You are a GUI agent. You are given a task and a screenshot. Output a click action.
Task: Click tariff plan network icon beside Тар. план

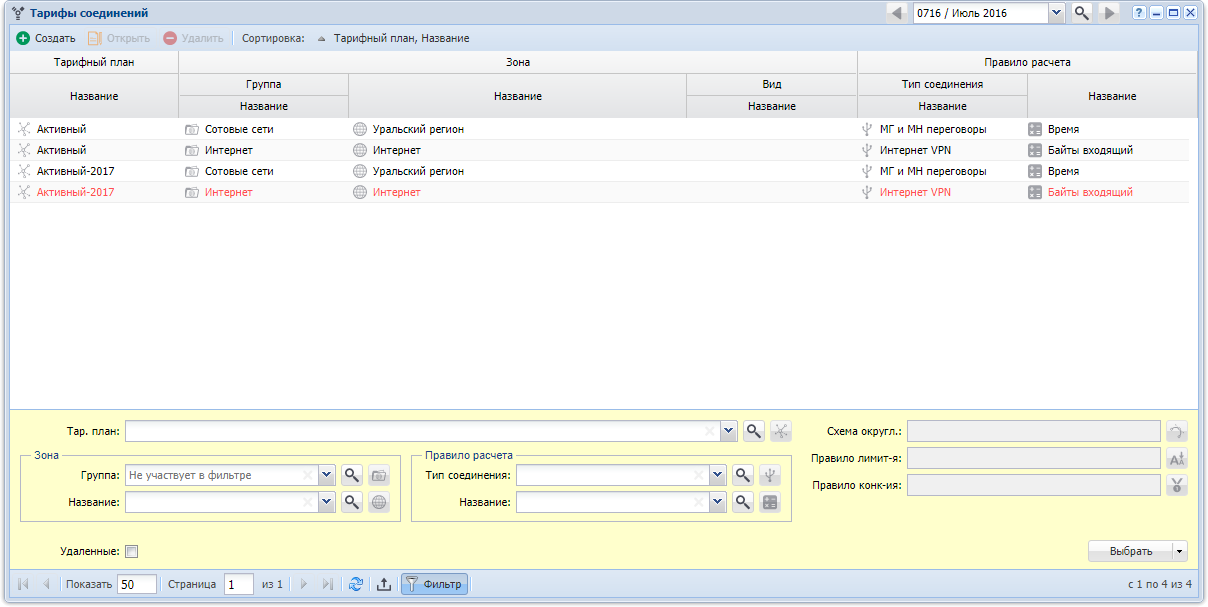pyautogui.click(x=781, y=431)
